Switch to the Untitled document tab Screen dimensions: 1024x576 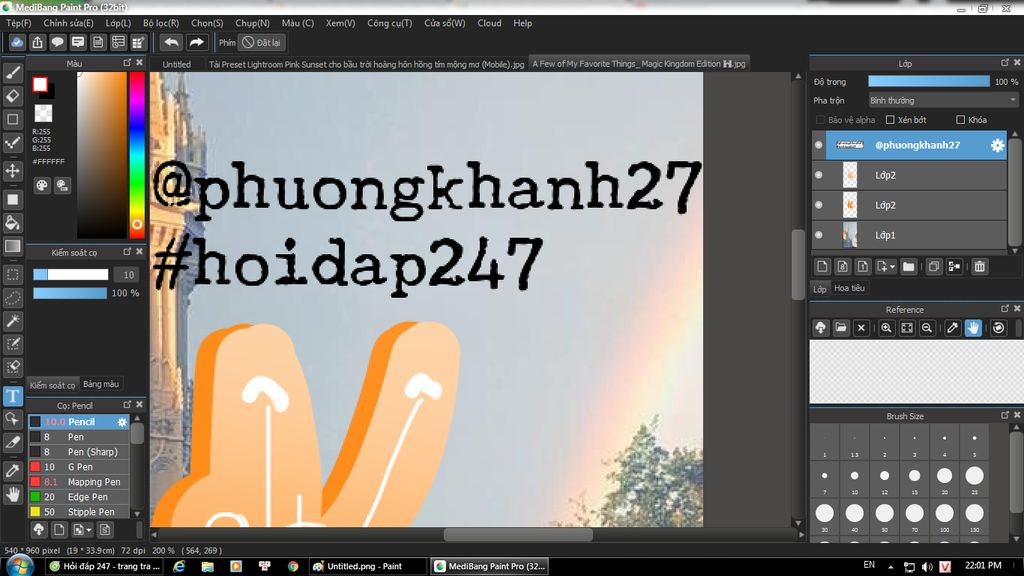[176, 64]
